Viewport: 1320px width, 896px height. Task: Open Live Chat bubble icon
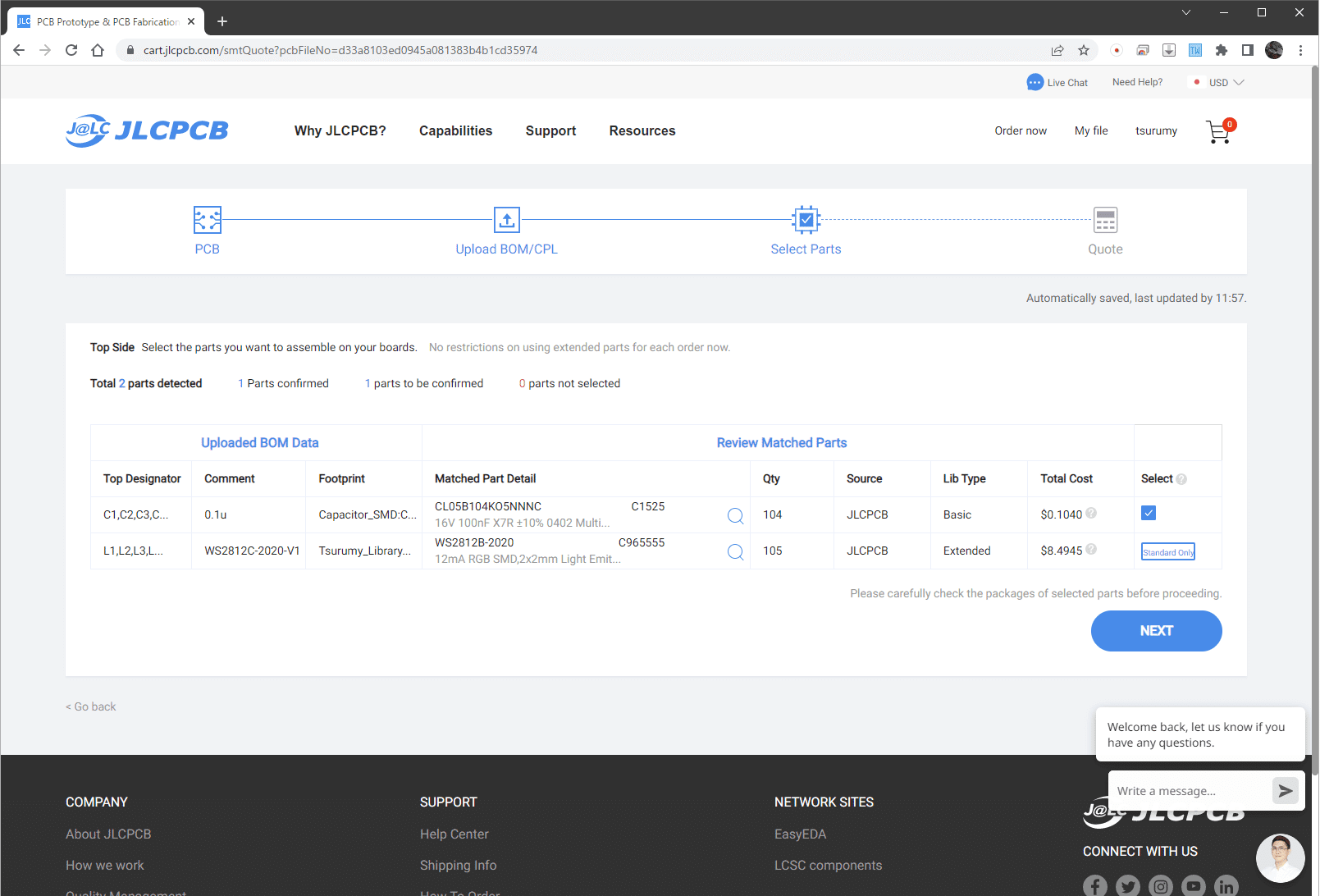[1035, 82]
